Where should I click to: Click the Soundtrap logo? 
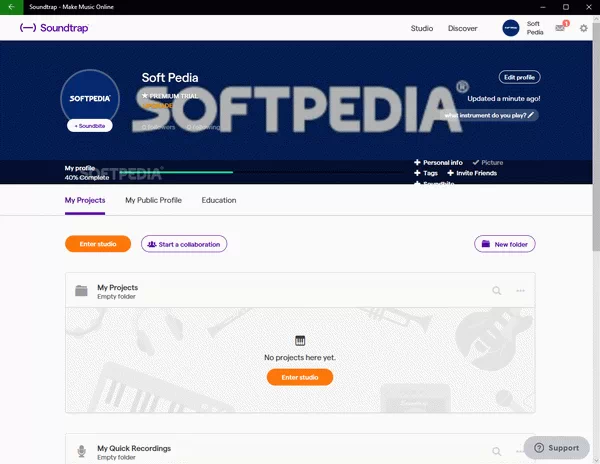[54, 28]
